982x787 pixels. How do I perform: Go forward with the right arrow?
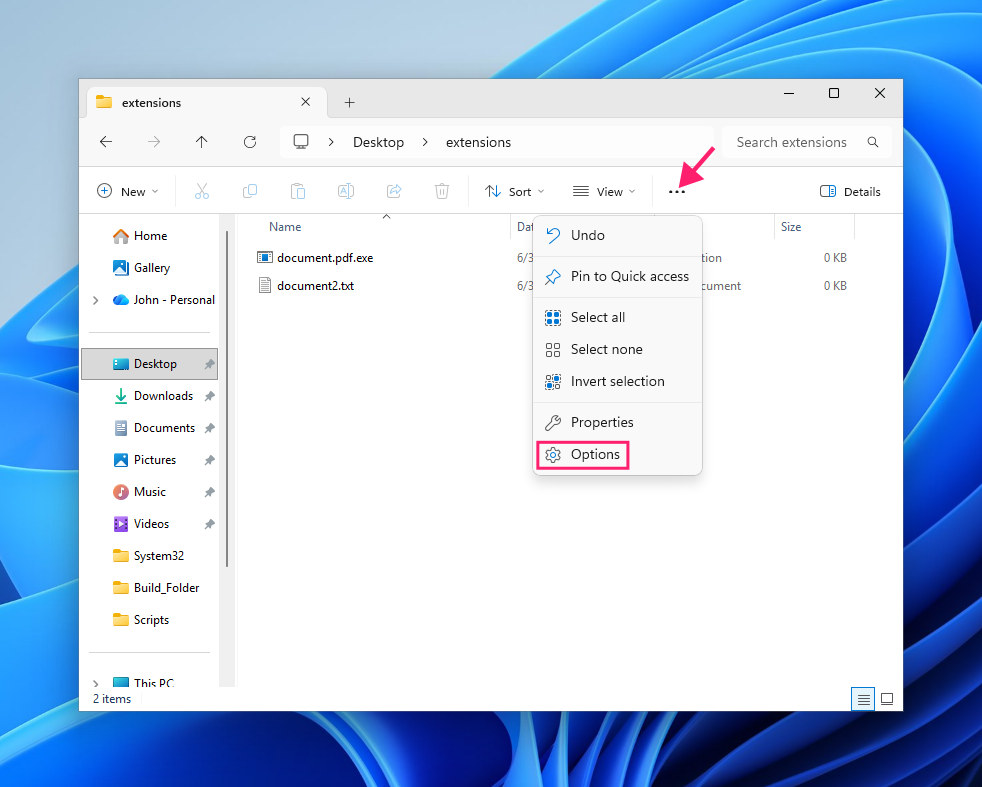click(154, 142)
